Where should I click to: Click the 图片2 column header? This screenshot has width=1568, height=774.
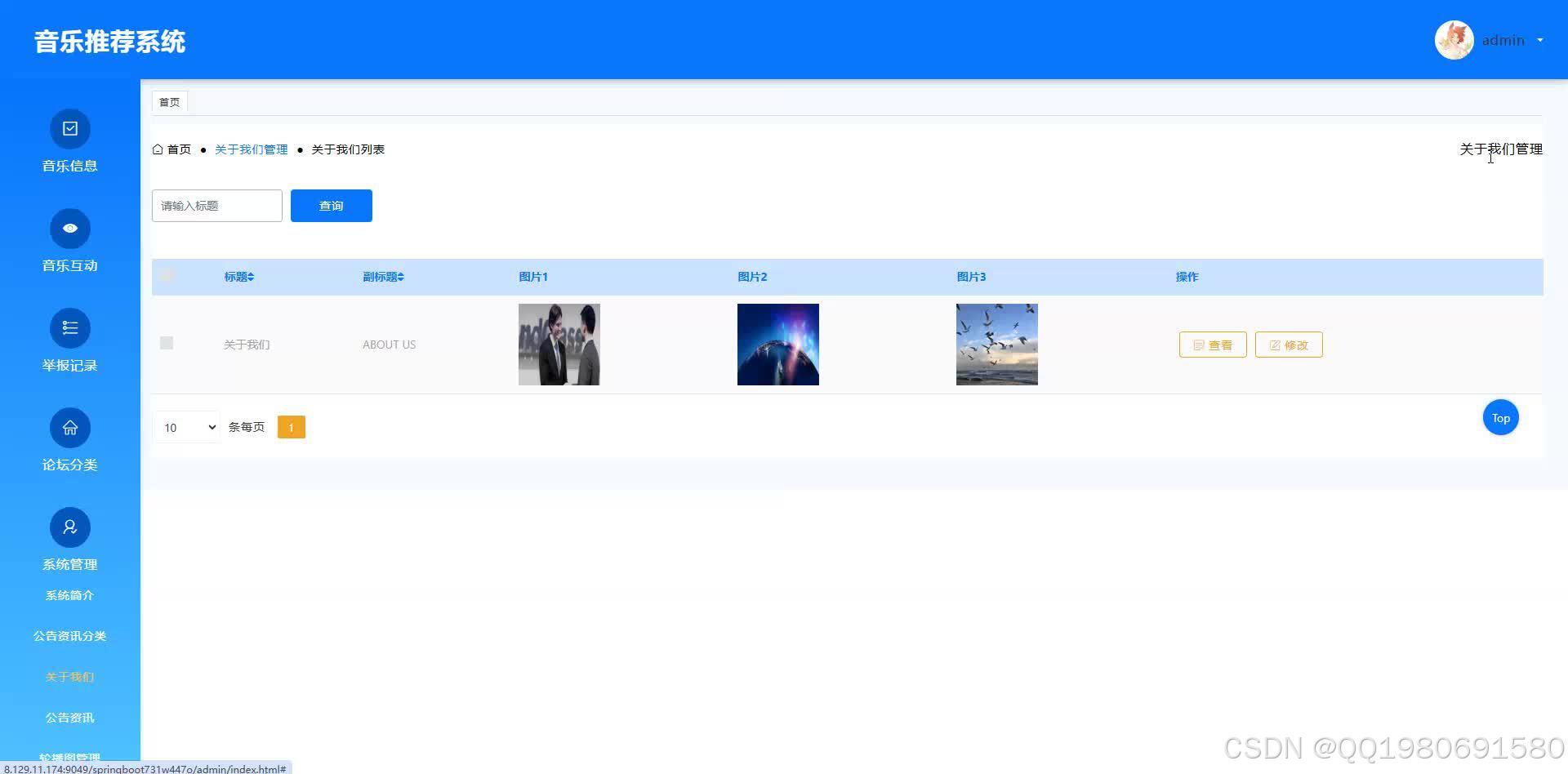[x=752, y=277]
